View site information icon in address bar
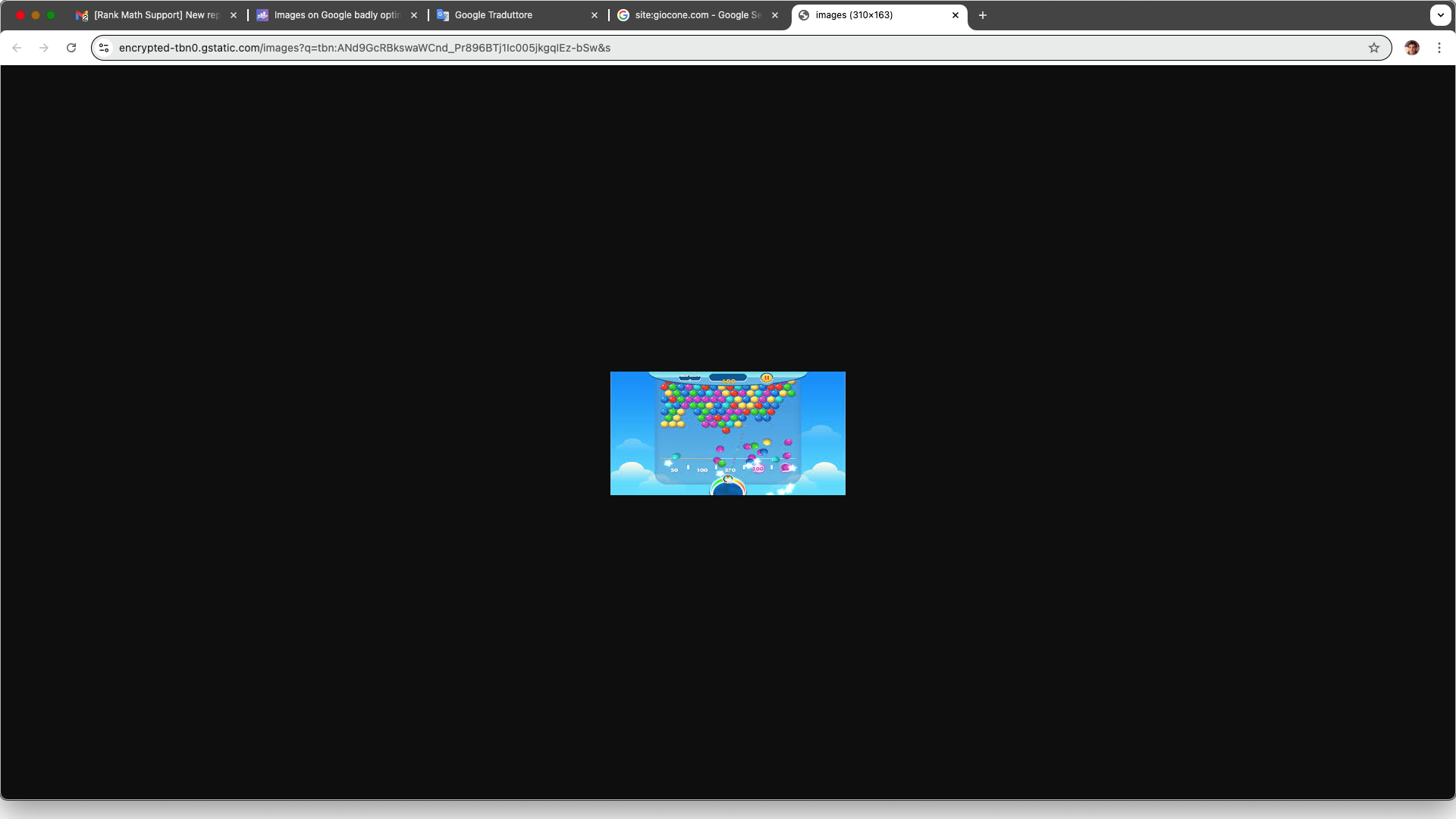This screenshot has width=1456, height=819. point(105,48)
